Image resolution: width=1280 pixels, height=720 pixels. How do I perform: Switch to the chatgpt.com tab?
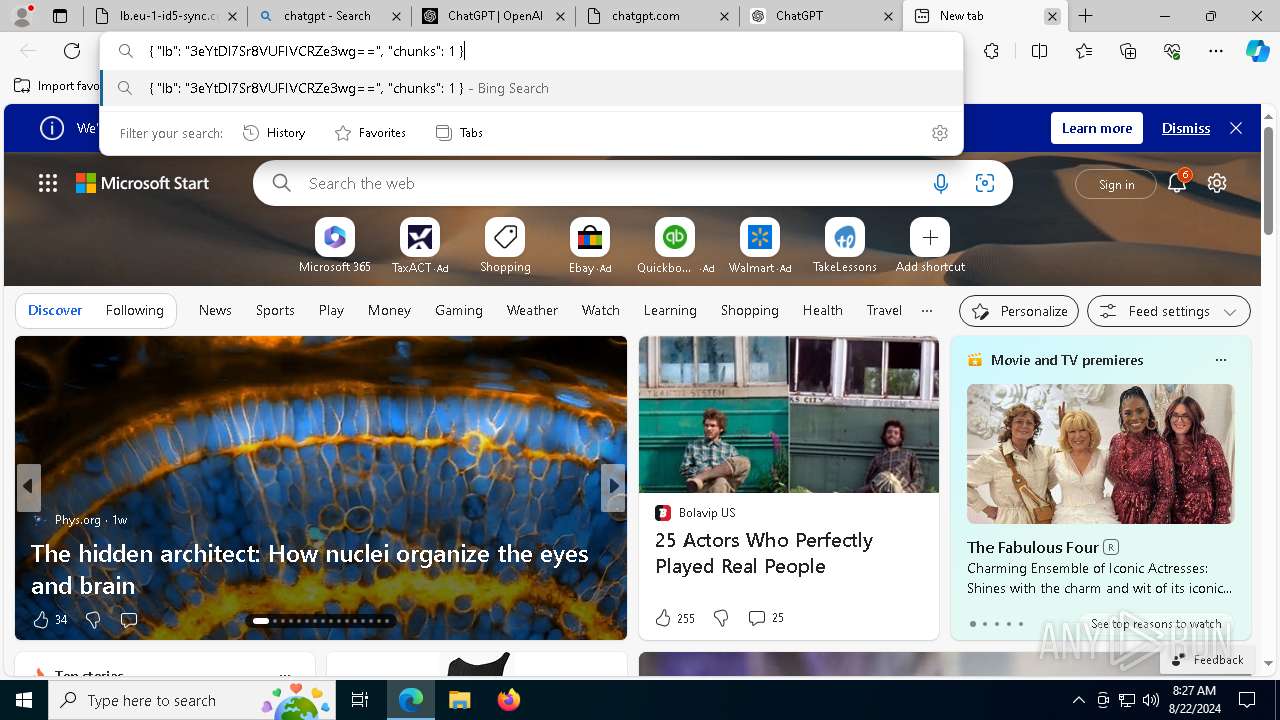[655, 16]
